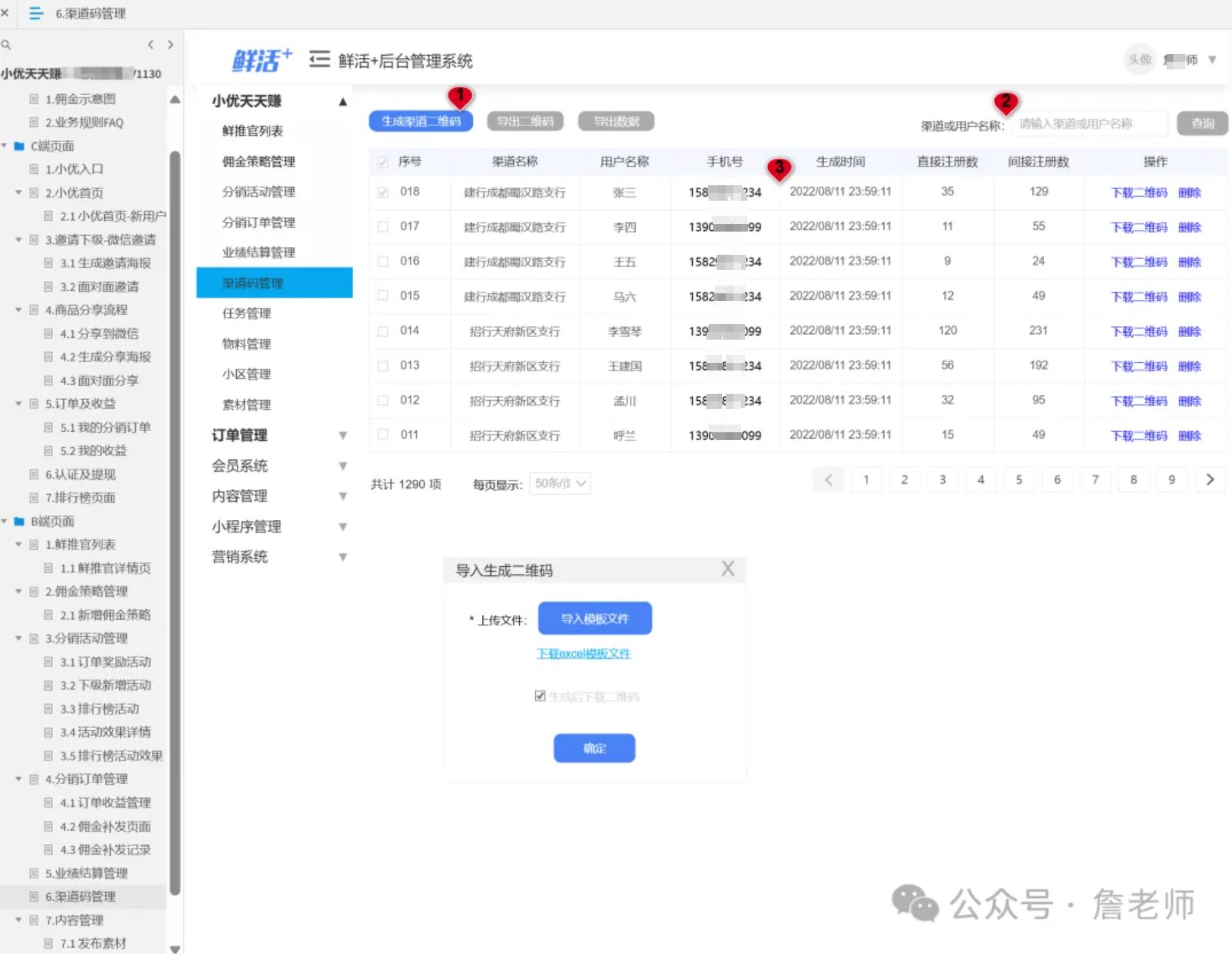This screenshot has width=1232, height=954.
Task: Open the 下载excel模板文件 link
Action: coord(583,653)
